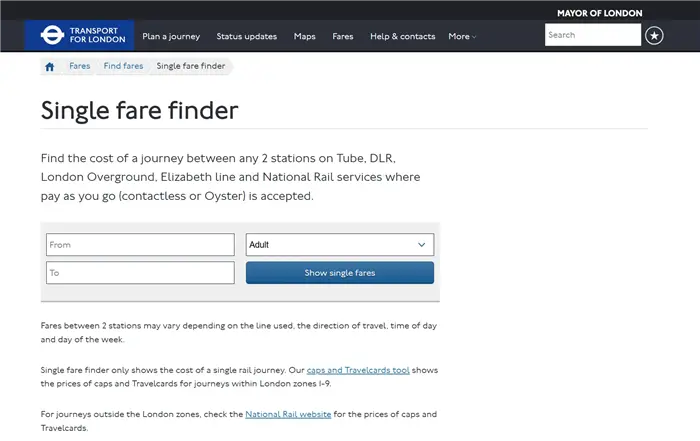Go to Status updates in navigation
The height and width of the screenshot is (441, 700).
[246, 36]
